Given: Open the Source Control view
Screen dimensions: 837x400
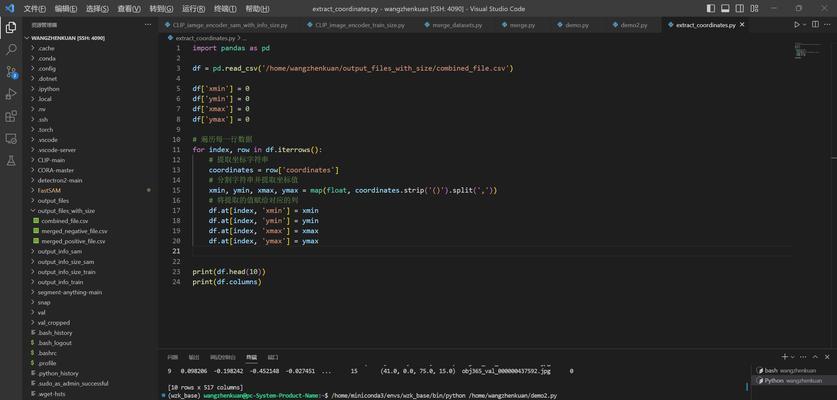Looking at the screenshot, I should pos(11,72).
